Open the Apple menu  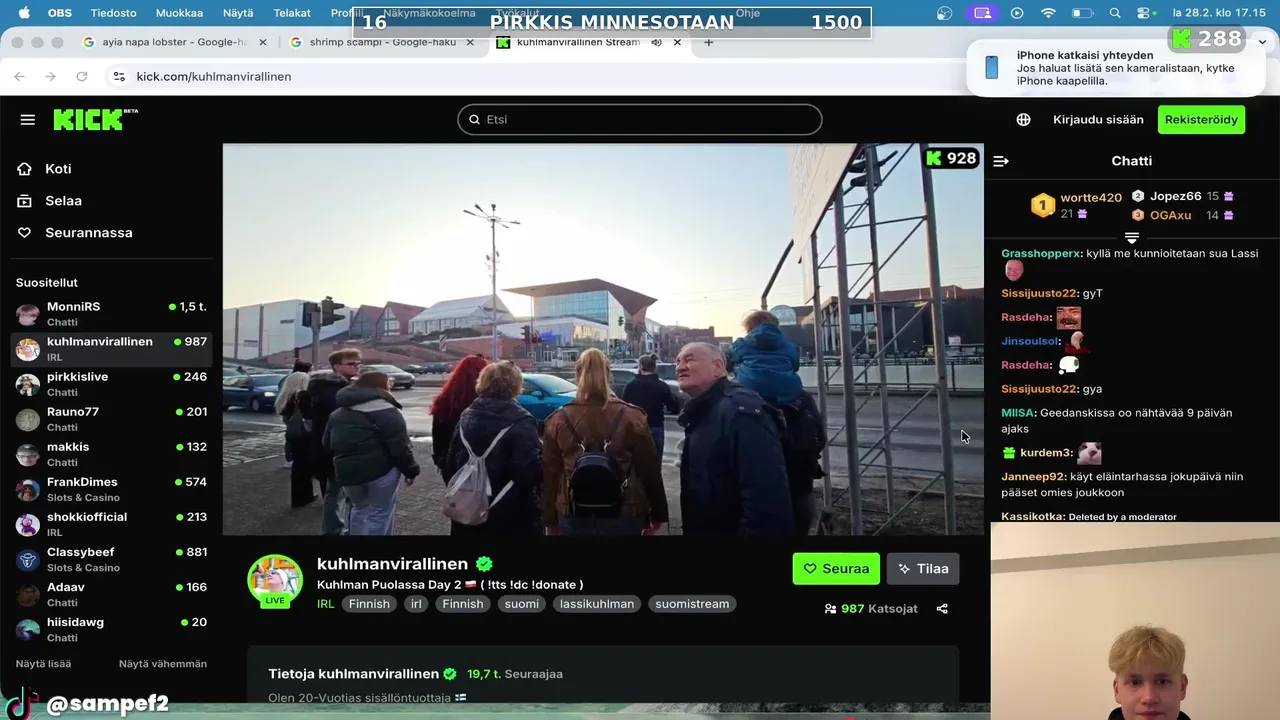[x=24, y=13]
